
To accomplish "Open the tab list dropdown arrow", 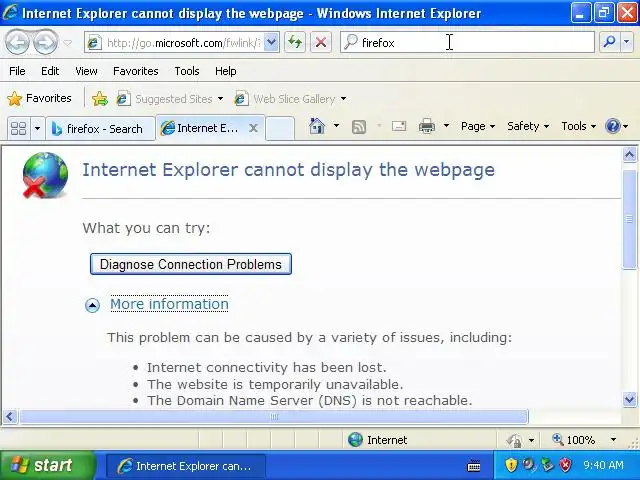I will click(37, 129).
